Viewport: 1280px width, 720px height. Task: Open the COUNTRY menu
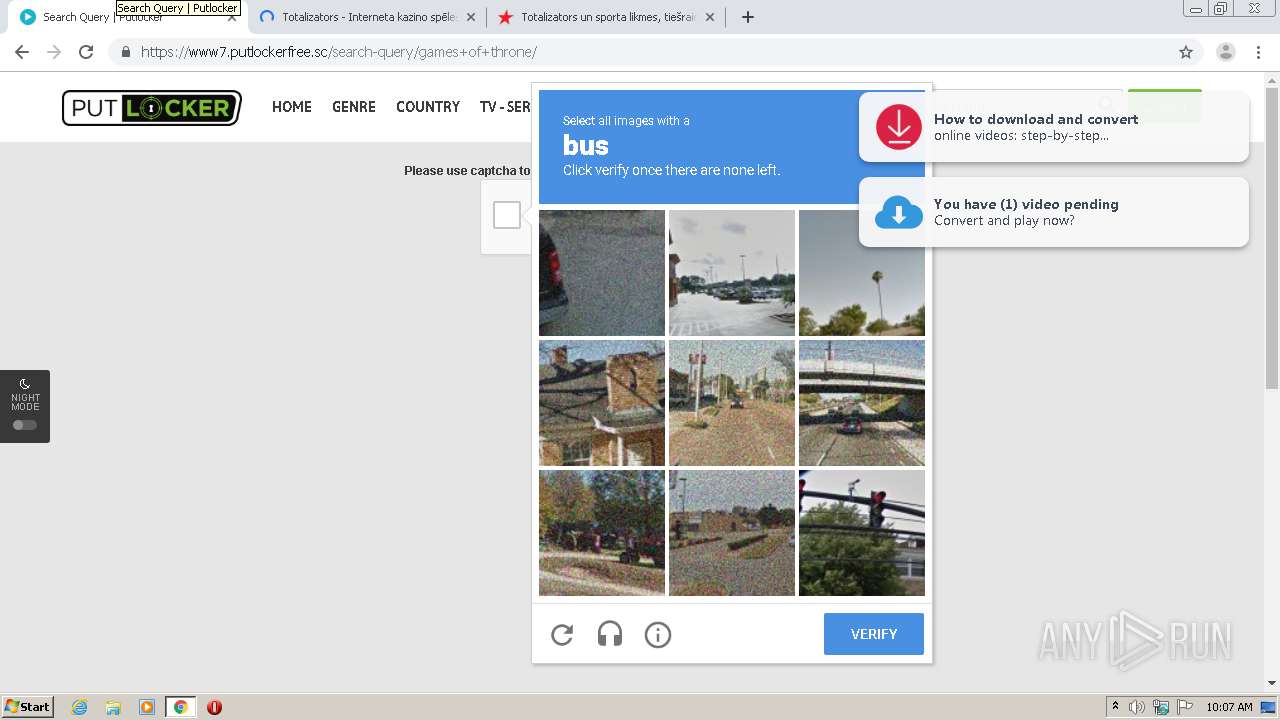[428, 107]
